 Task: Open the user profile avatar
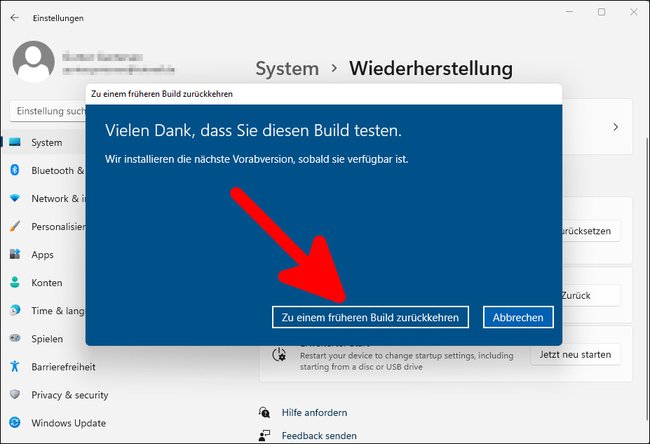click(34, 62)
